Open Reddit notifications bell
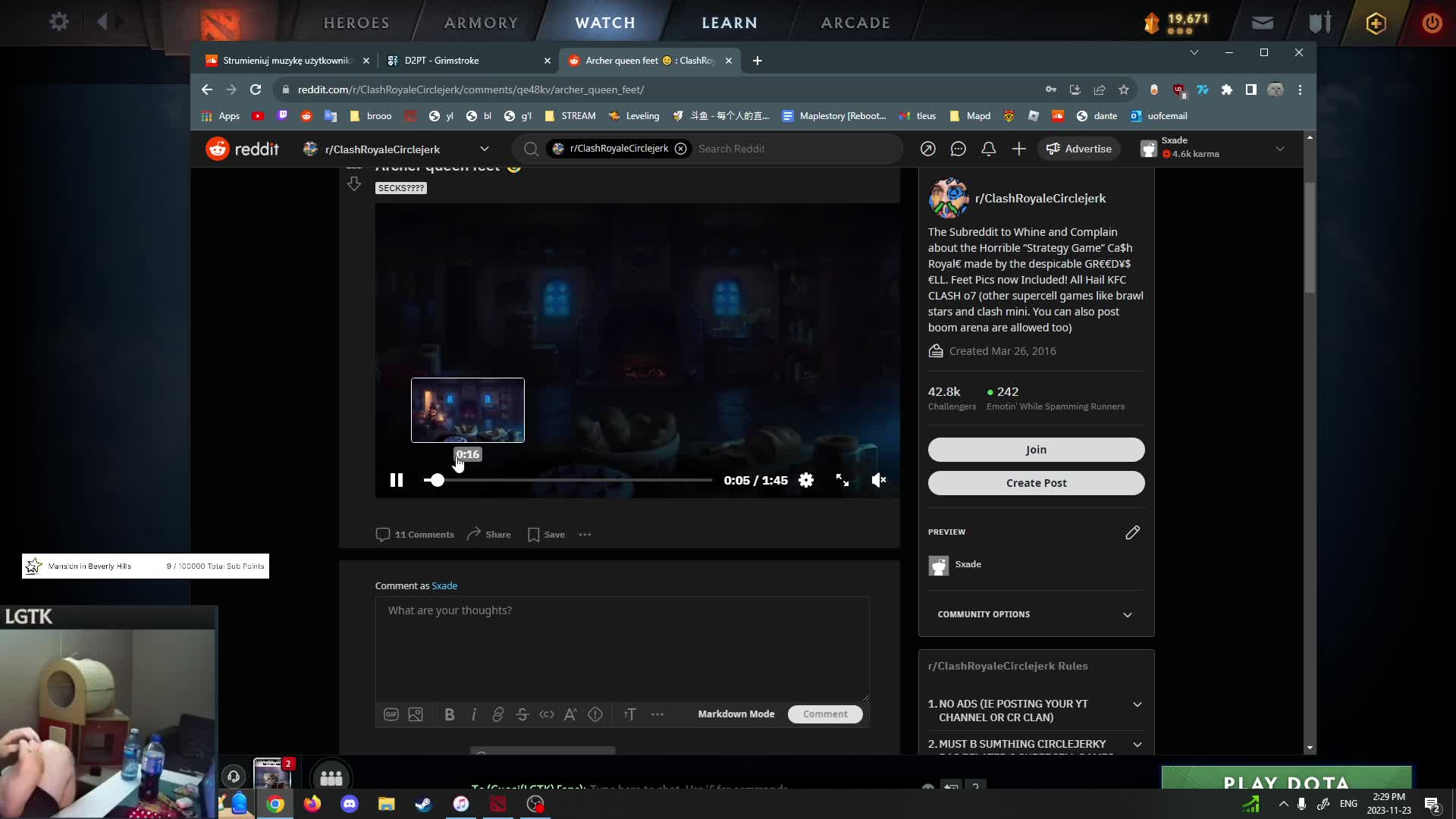Image resolution: width=1456 pixels, height=819 pixels. (x=988, y=149)
